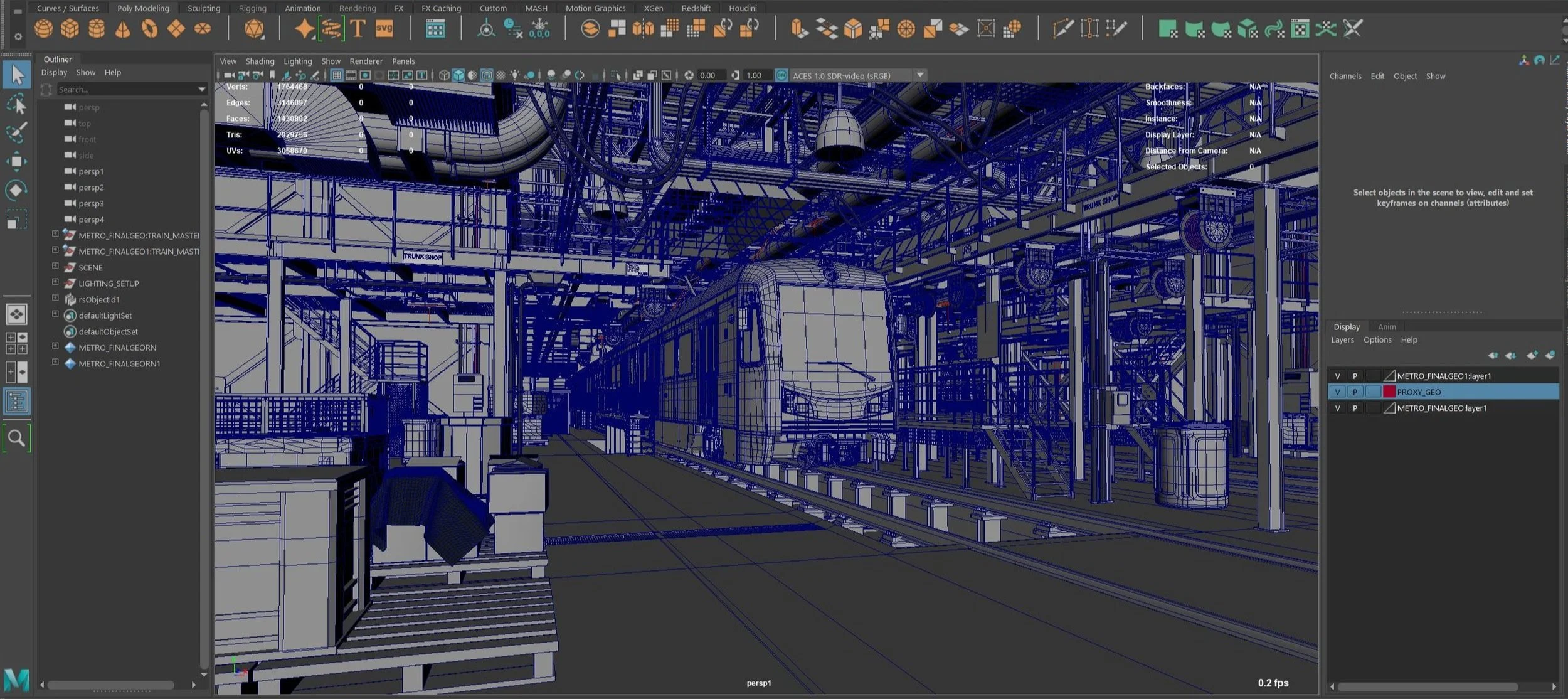Expand LIGHTING_SETUP node in Outliner
1568x699 pixels.
55,282
